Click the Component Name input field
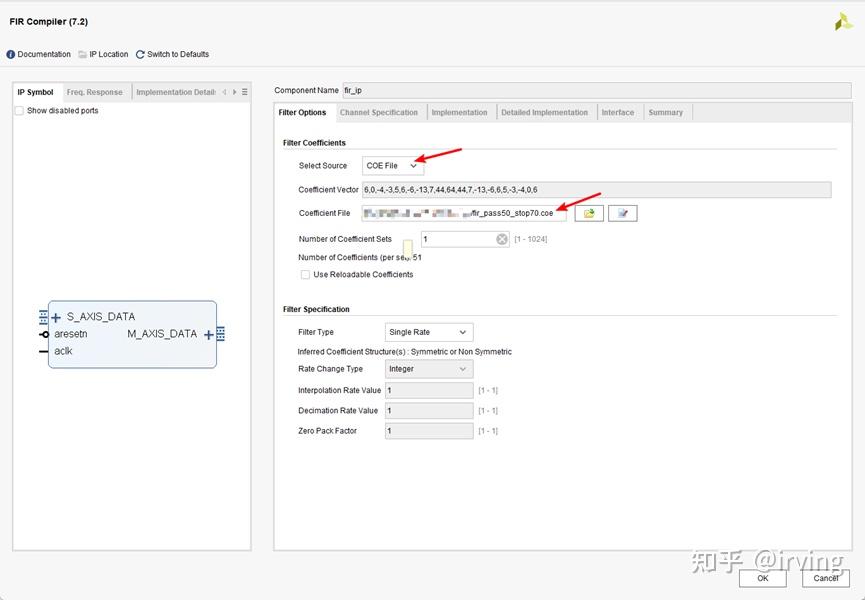Screen dimensions: 865x600 point(597,90)
